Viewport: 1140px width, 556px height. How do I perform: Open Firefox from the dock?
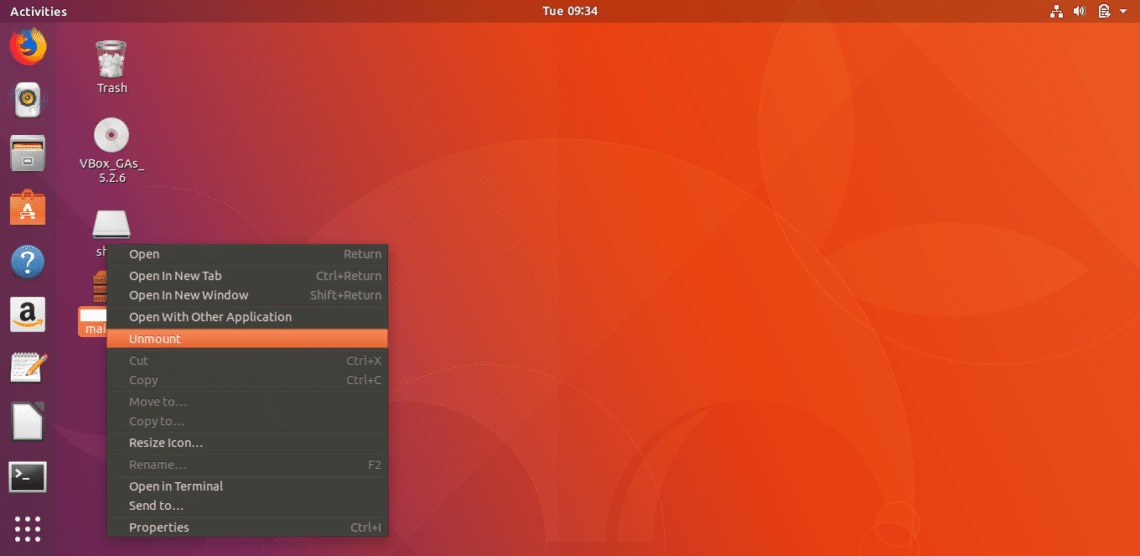point(28,47)
